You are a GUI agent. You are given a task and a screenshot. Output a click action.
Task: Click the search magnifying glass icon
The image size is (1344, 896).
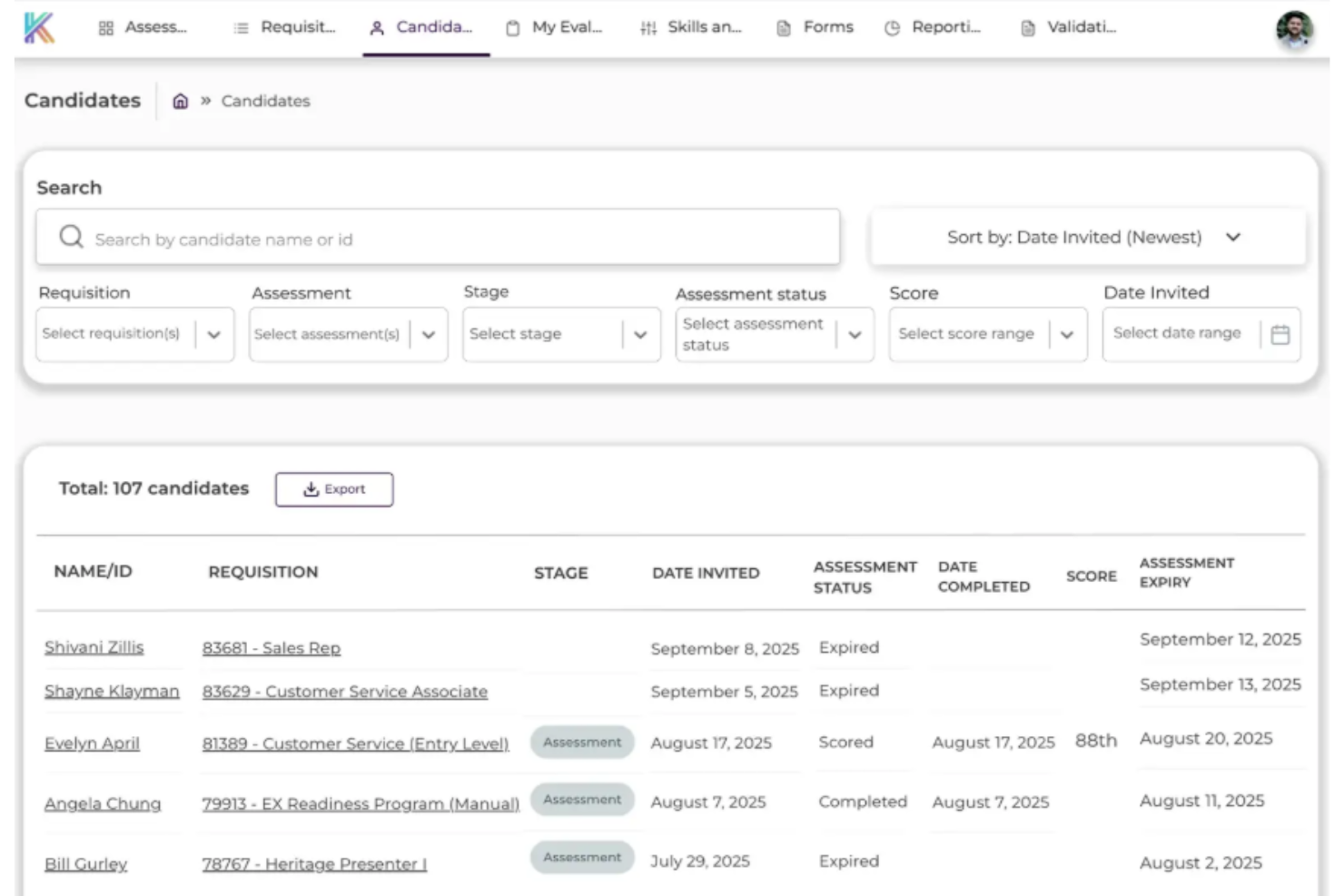click(x=70, y=236)
